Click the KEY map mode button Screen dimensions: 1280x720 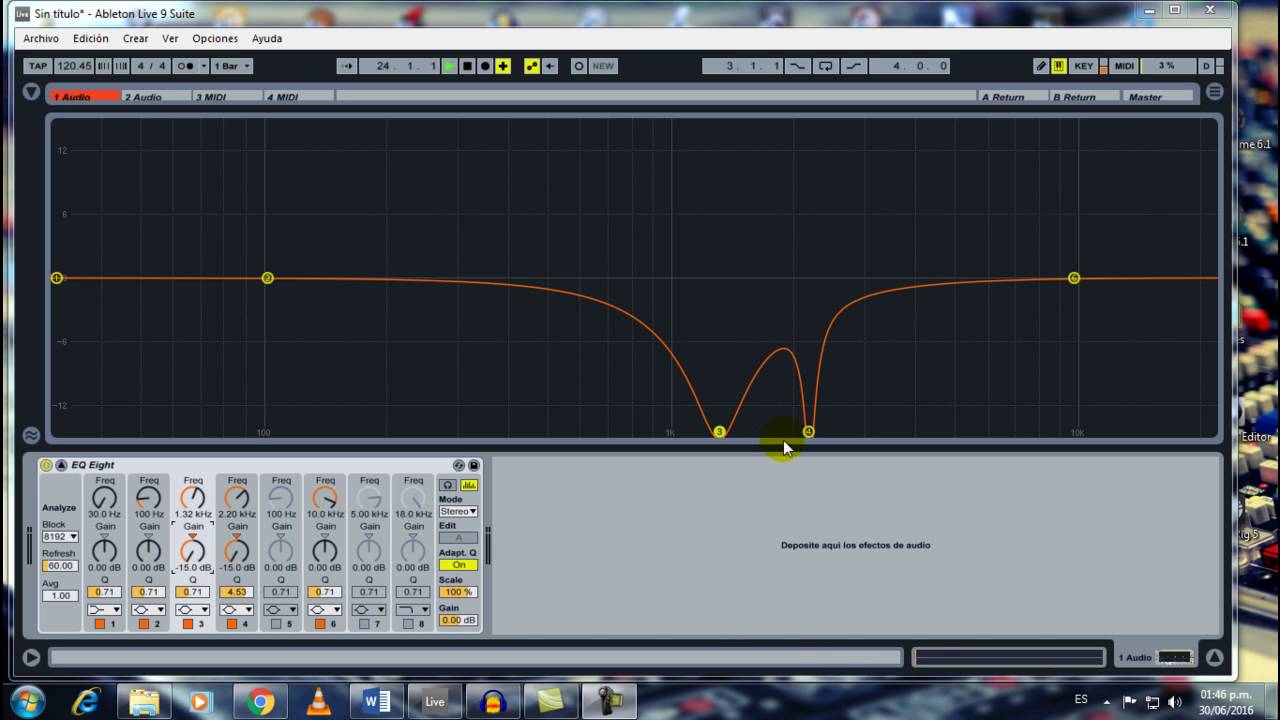coord(1083,66)
